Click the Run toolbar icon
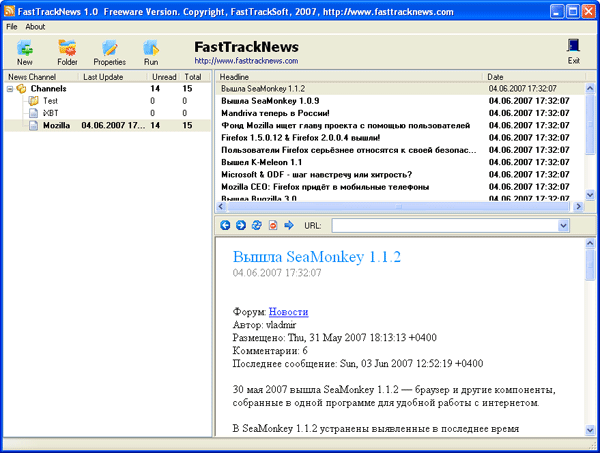Screen dimensions: 600x453 (x=151, y=52)
